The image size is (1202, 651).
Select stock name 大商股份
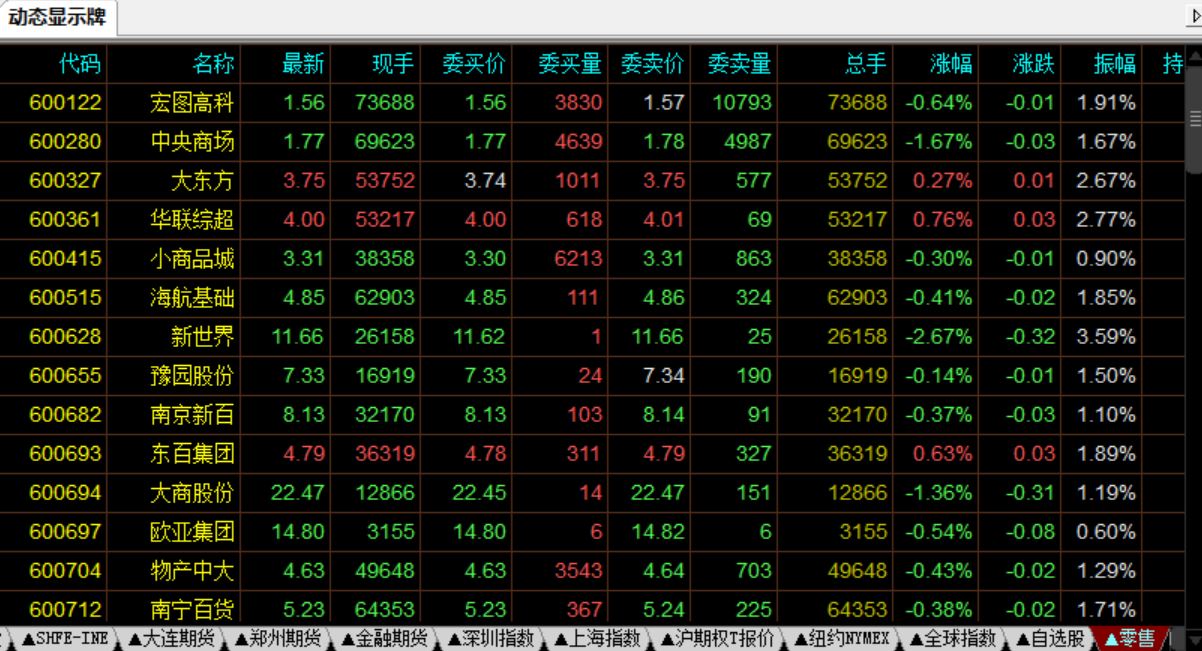pos(193,493)
